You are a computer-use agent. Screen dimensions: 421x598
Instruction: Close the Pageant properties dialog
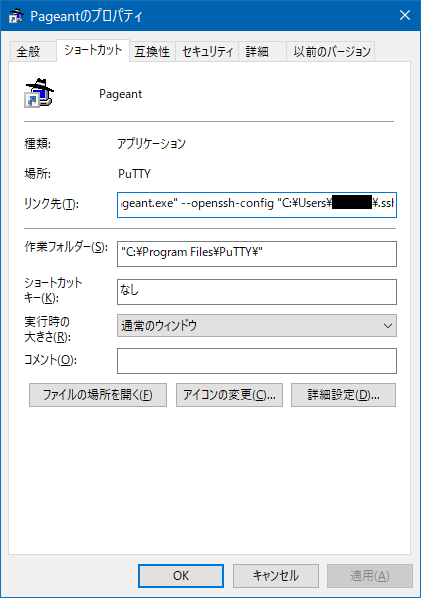(x=405, y=15)
